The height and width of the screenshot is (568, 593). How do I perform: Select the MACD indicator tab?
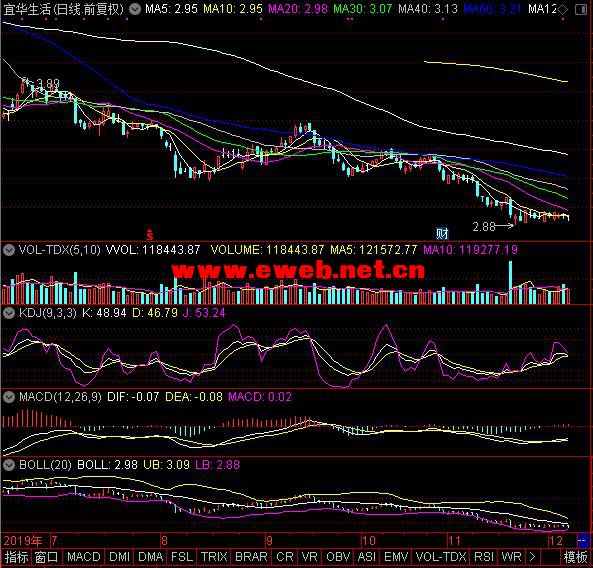pos(84,557)
